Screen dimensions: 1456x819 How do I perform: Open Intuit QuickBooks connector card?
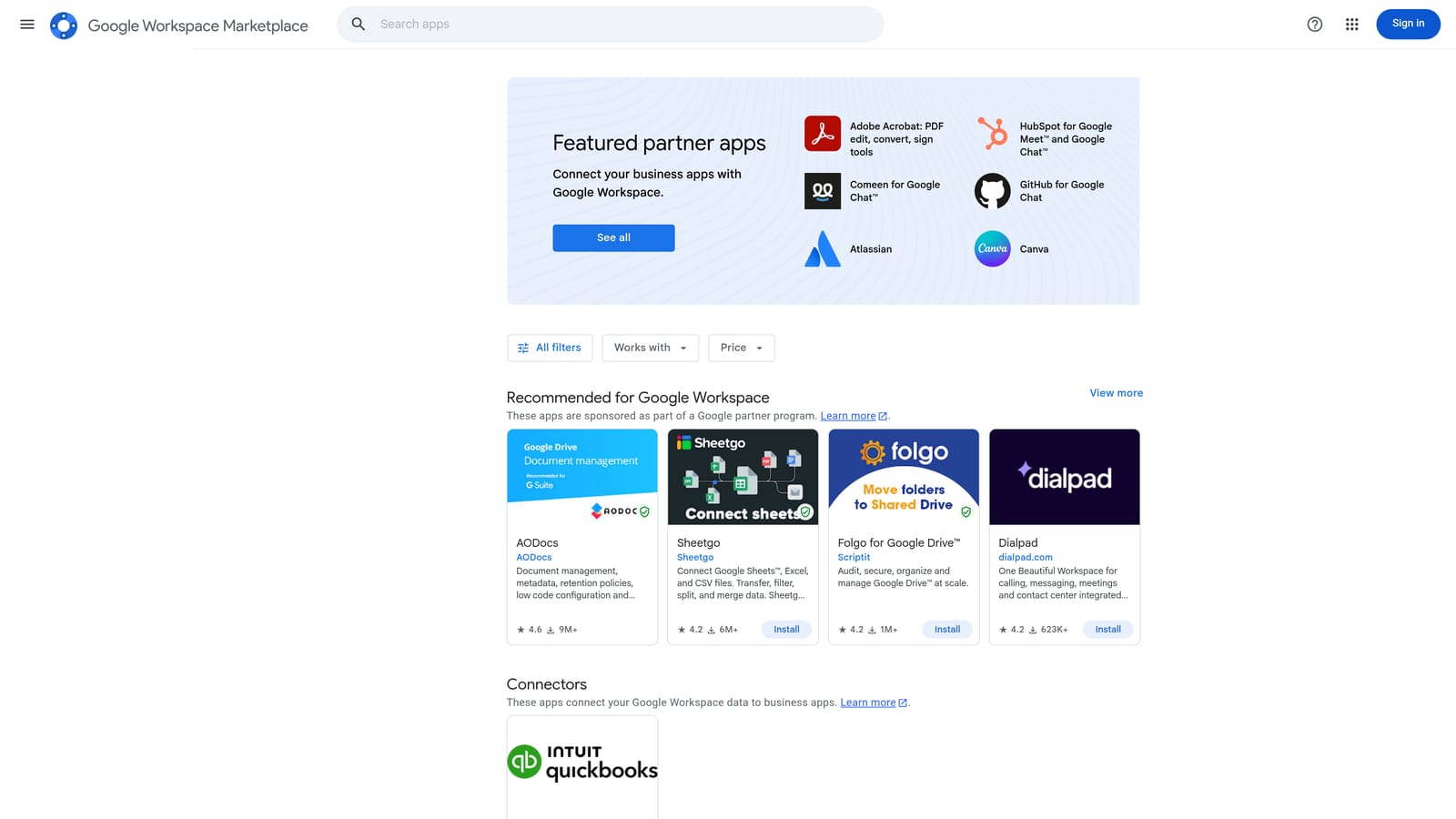click(x=582, y=766)
